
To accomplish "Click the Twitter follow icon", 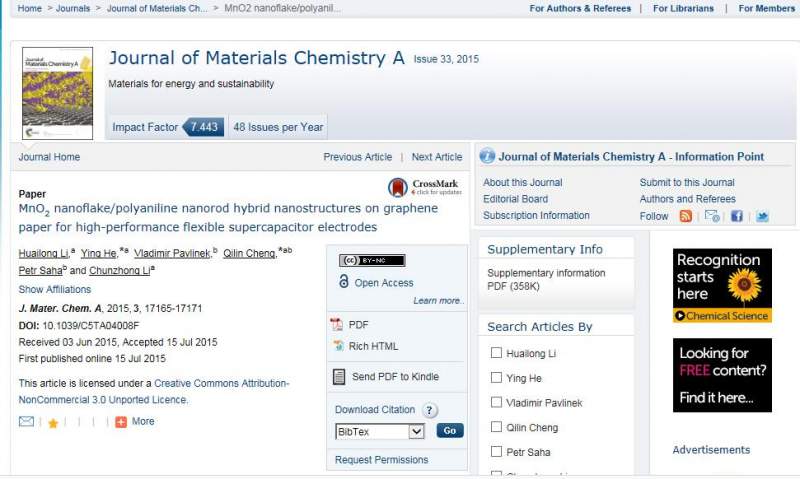I will coord(762,216).
